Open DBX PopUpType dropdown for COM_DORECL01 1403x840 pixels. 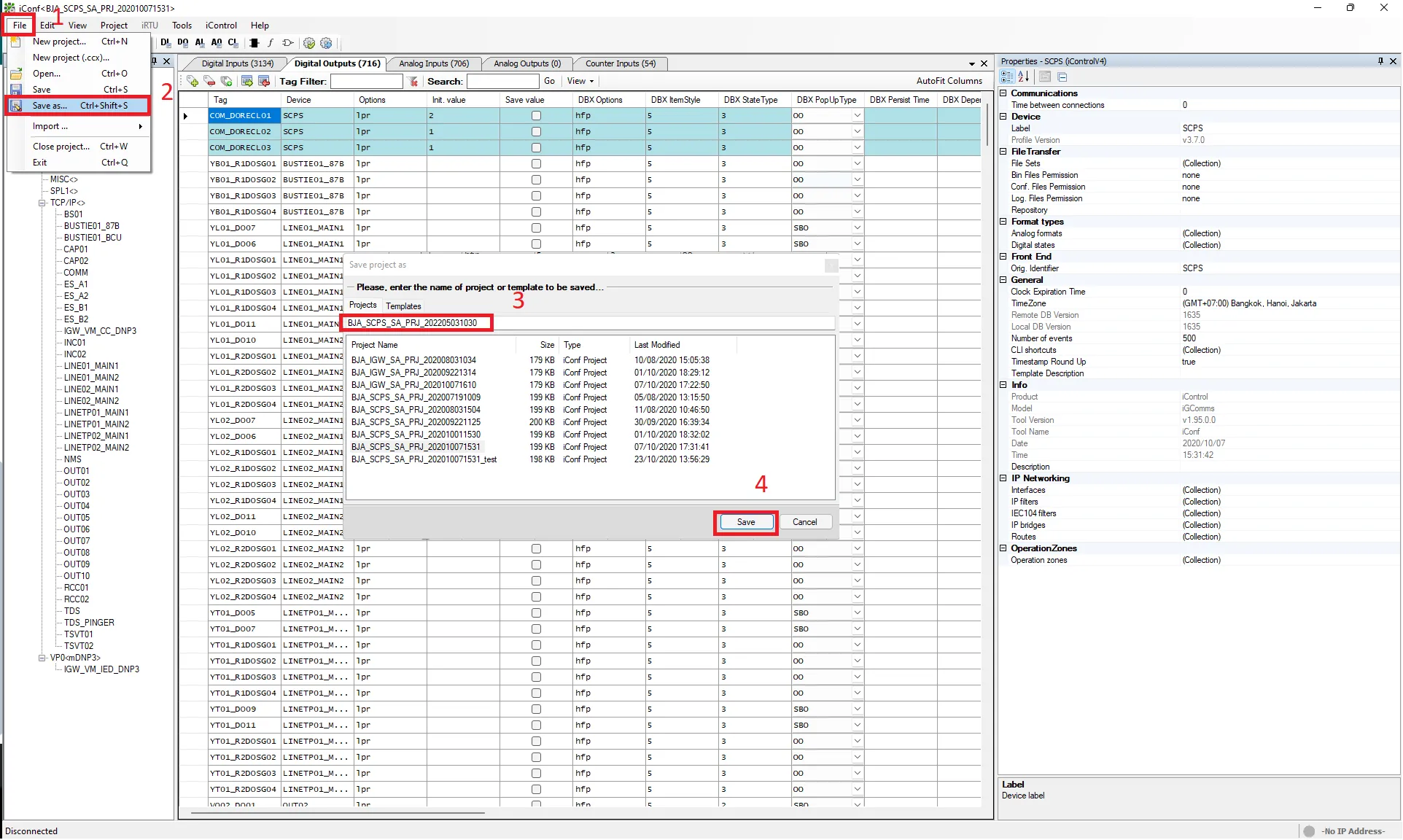[x=857, y=116]
